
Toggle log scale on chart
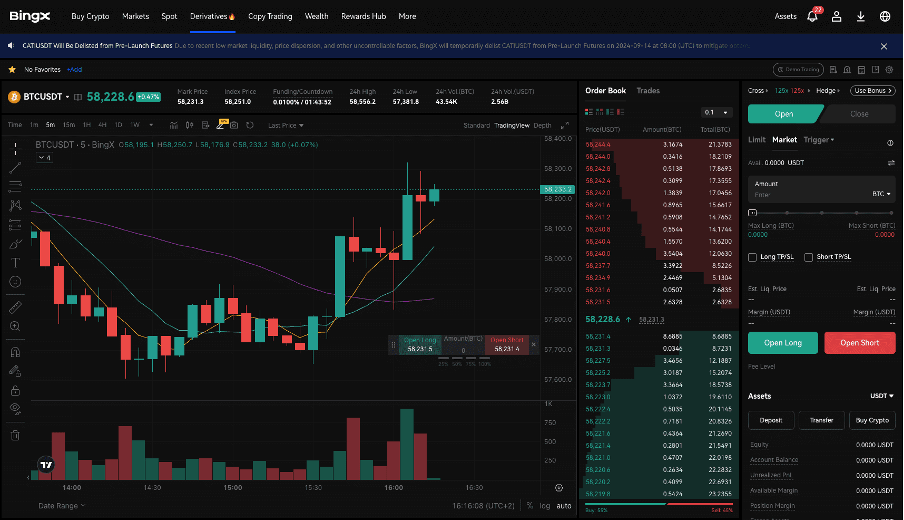point(544,506)
